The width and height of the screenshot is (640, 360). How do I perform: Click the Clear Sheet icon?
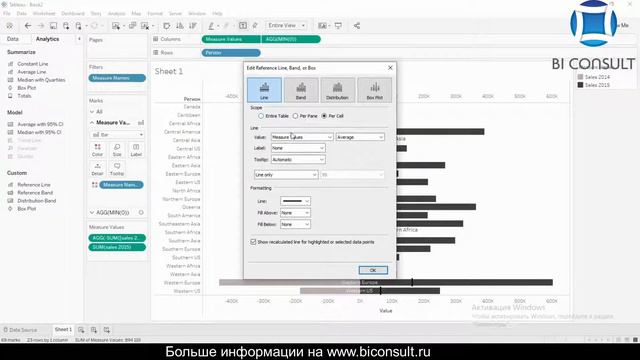pos(145,26)
